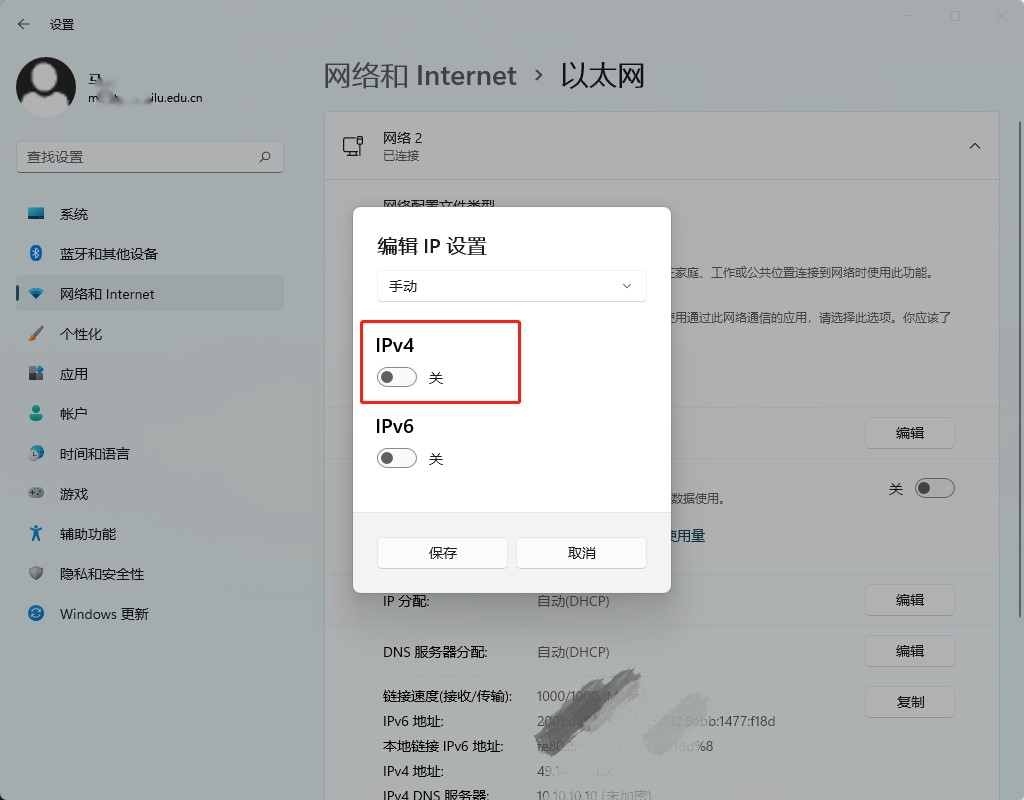Screen dimensions: 1024x800
Task: Click the System monitor icon in sidebar
Action: pos(37,214)
